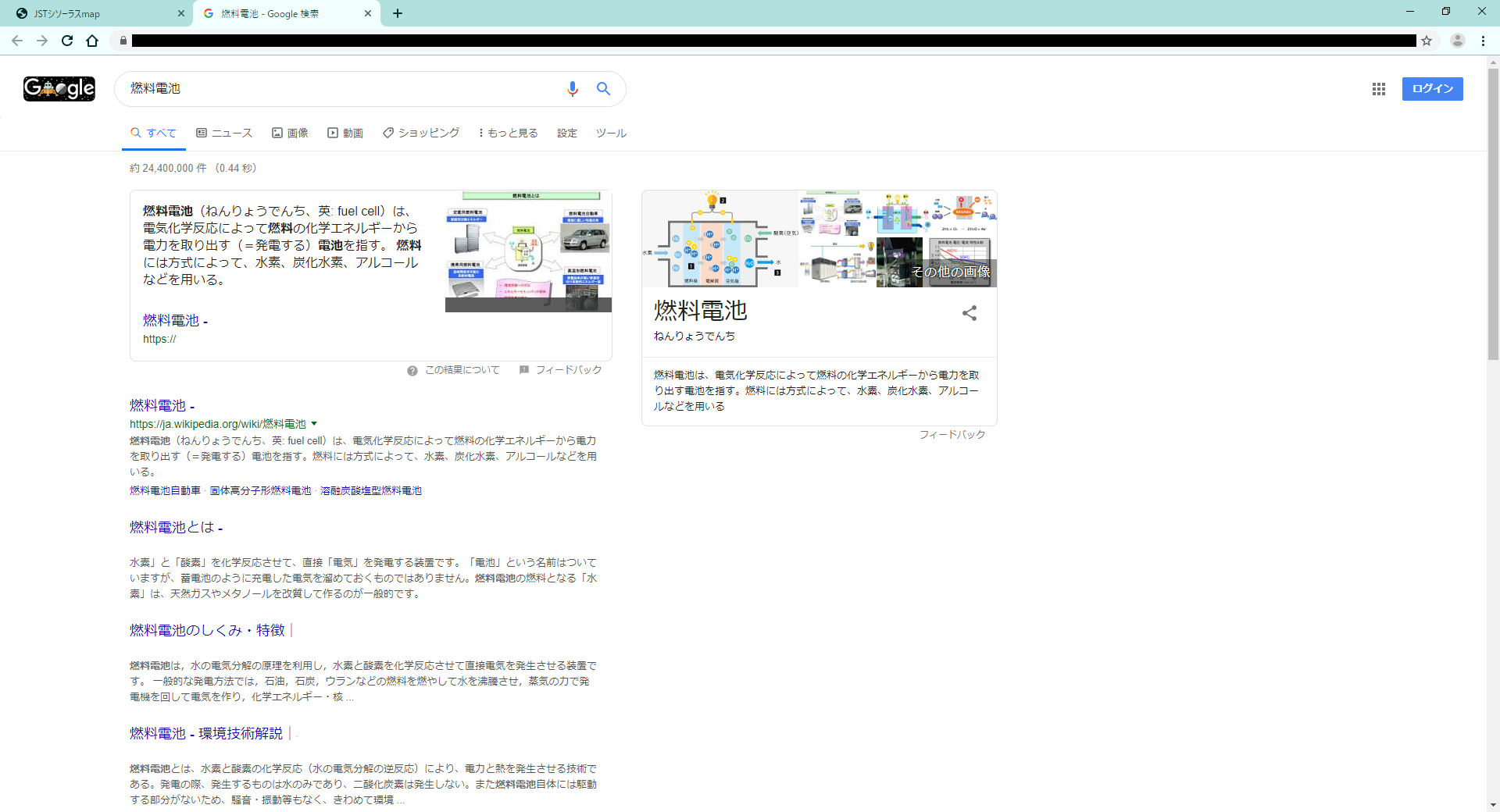Screen dimensions: 1500x812
Task: Open Wikipedia 燃料電池 result title
Action: pos(162,406)
